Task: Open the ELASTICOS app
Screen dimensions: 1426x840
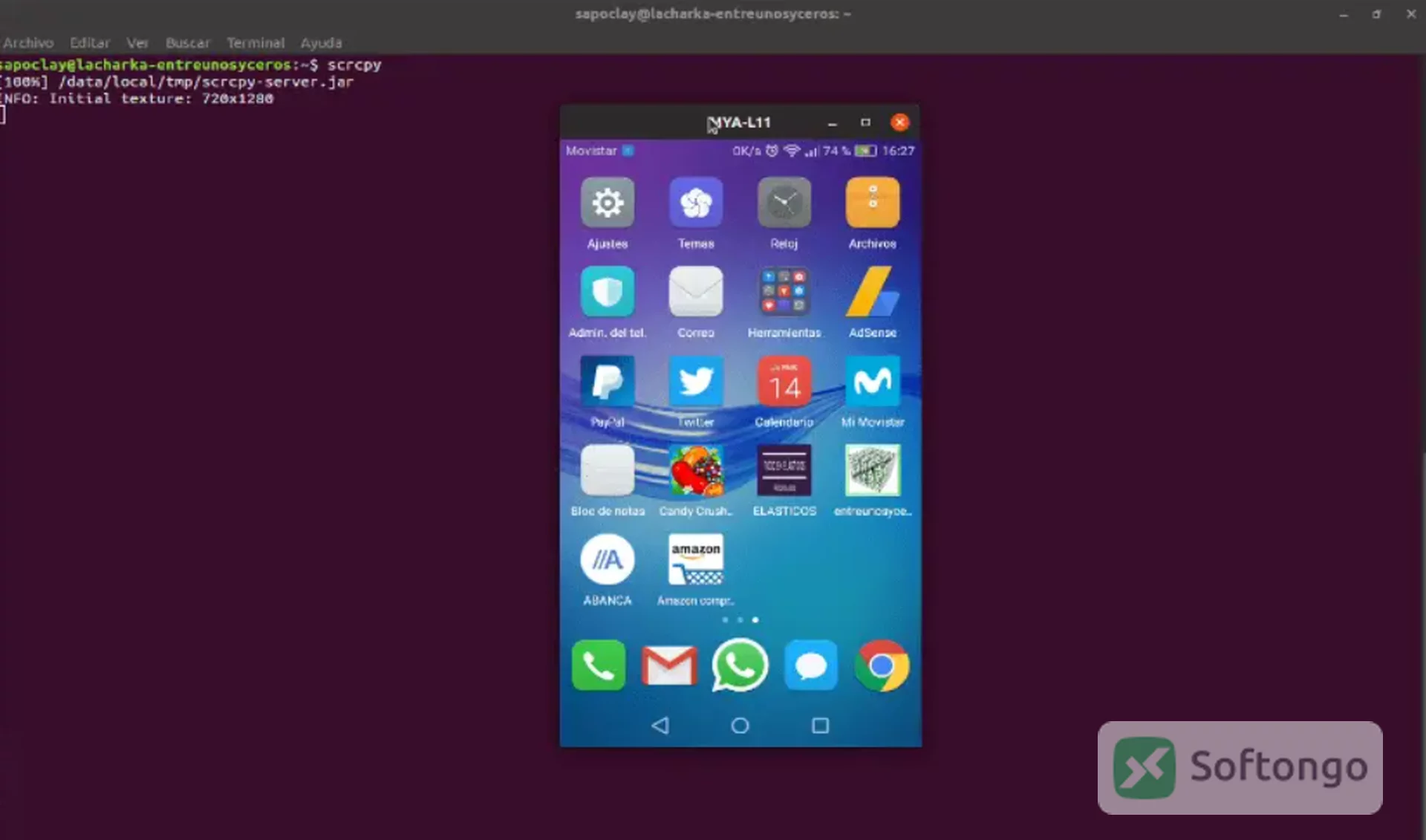Action: (784, 470)
